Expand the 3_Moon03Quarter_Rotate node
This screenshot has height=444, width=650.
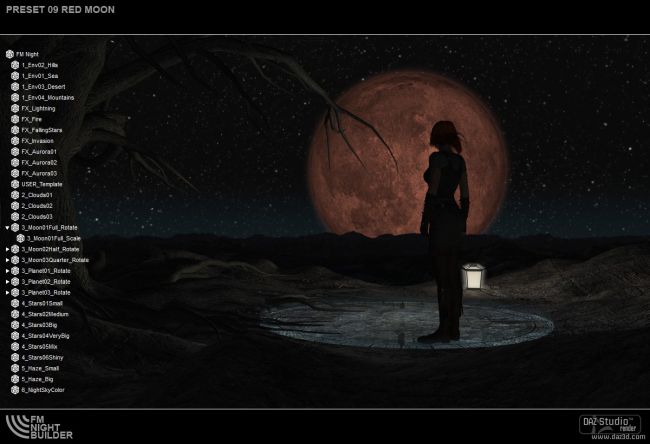coord(7,260)
